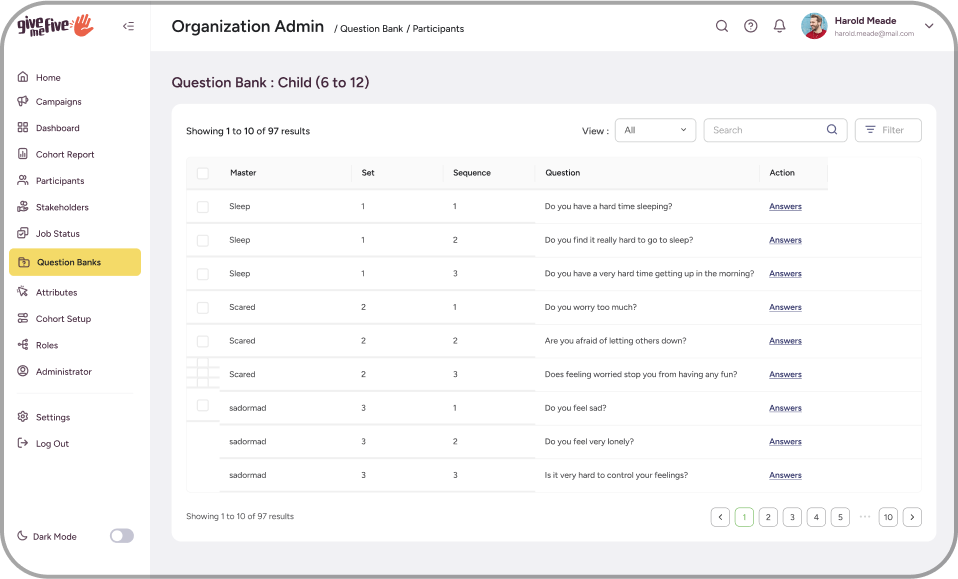Open Answers link for 'Do you feel sad?'

pos(785,408)
